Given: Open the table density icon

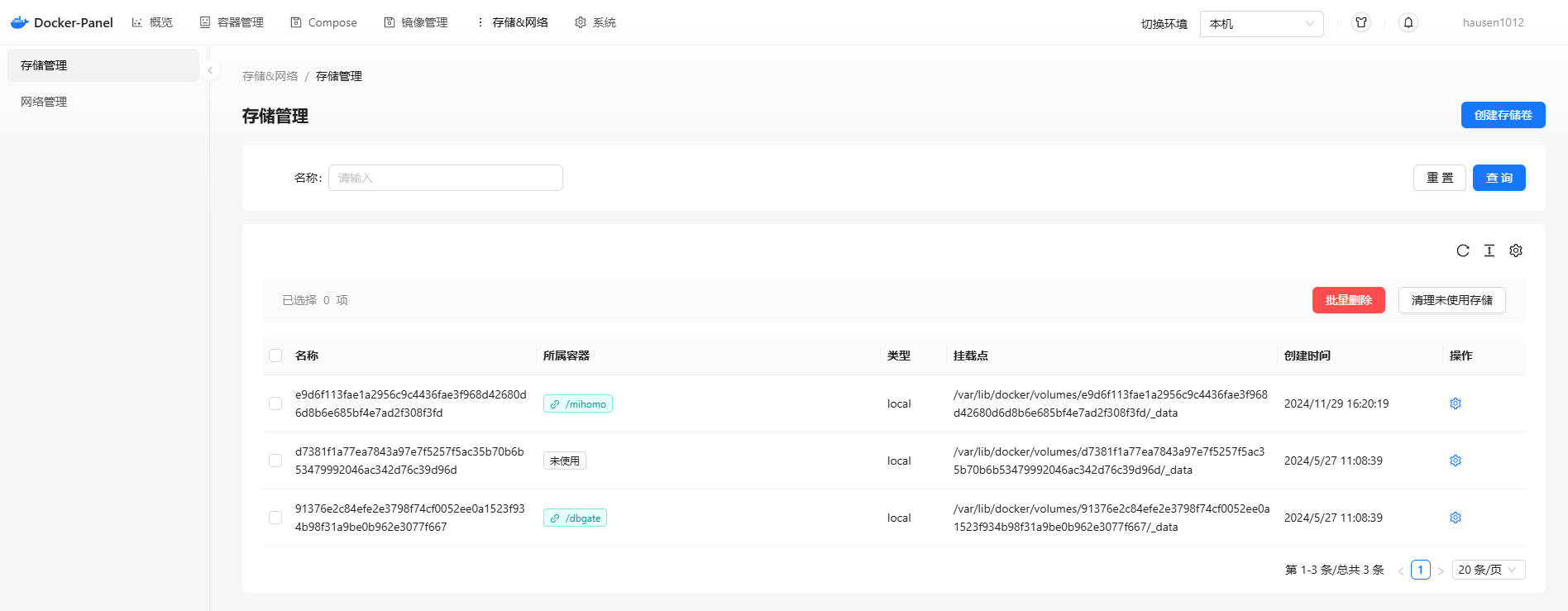Looking at the screenshot, I should 1489,251.
